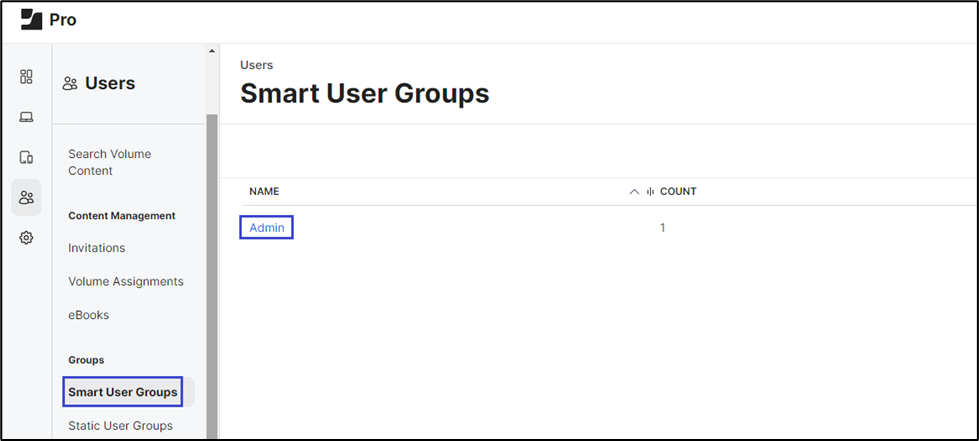
Task: Go to Invitations in the sidebar
Action: [96, 248]
